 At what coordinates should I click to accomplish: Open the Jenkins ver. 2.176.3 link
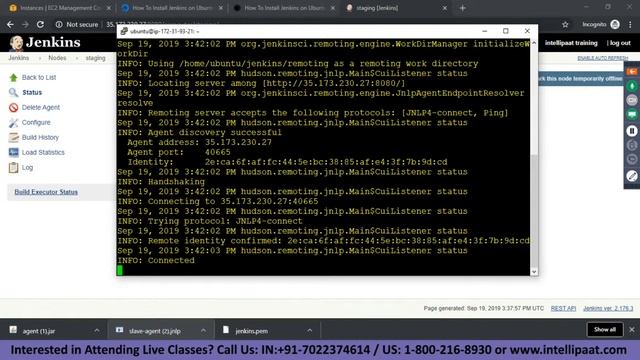point(608,308)
